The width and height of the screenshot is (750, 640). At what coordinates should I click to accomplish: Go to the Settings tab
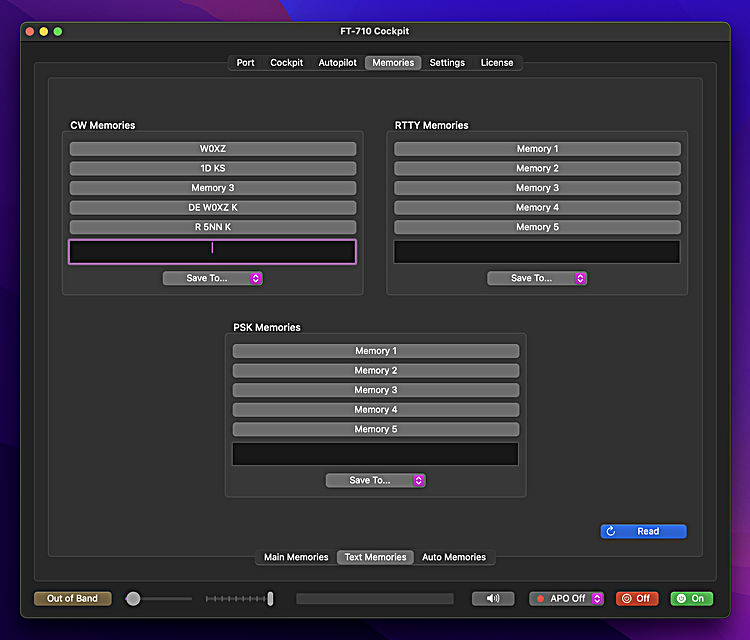pos(447,63)
